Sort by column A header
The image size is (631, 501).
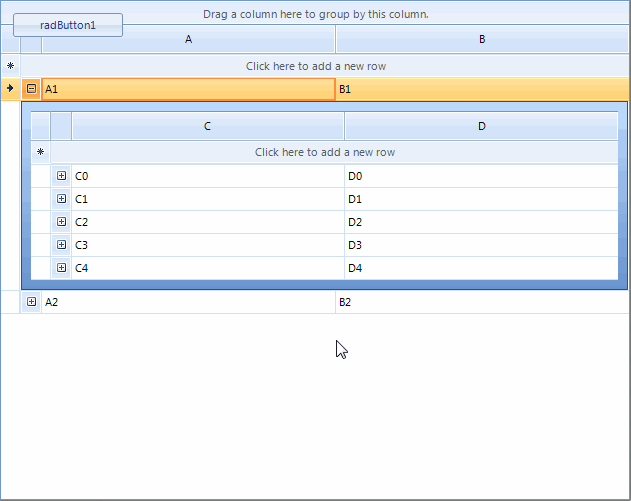click(x=189, y=40)
